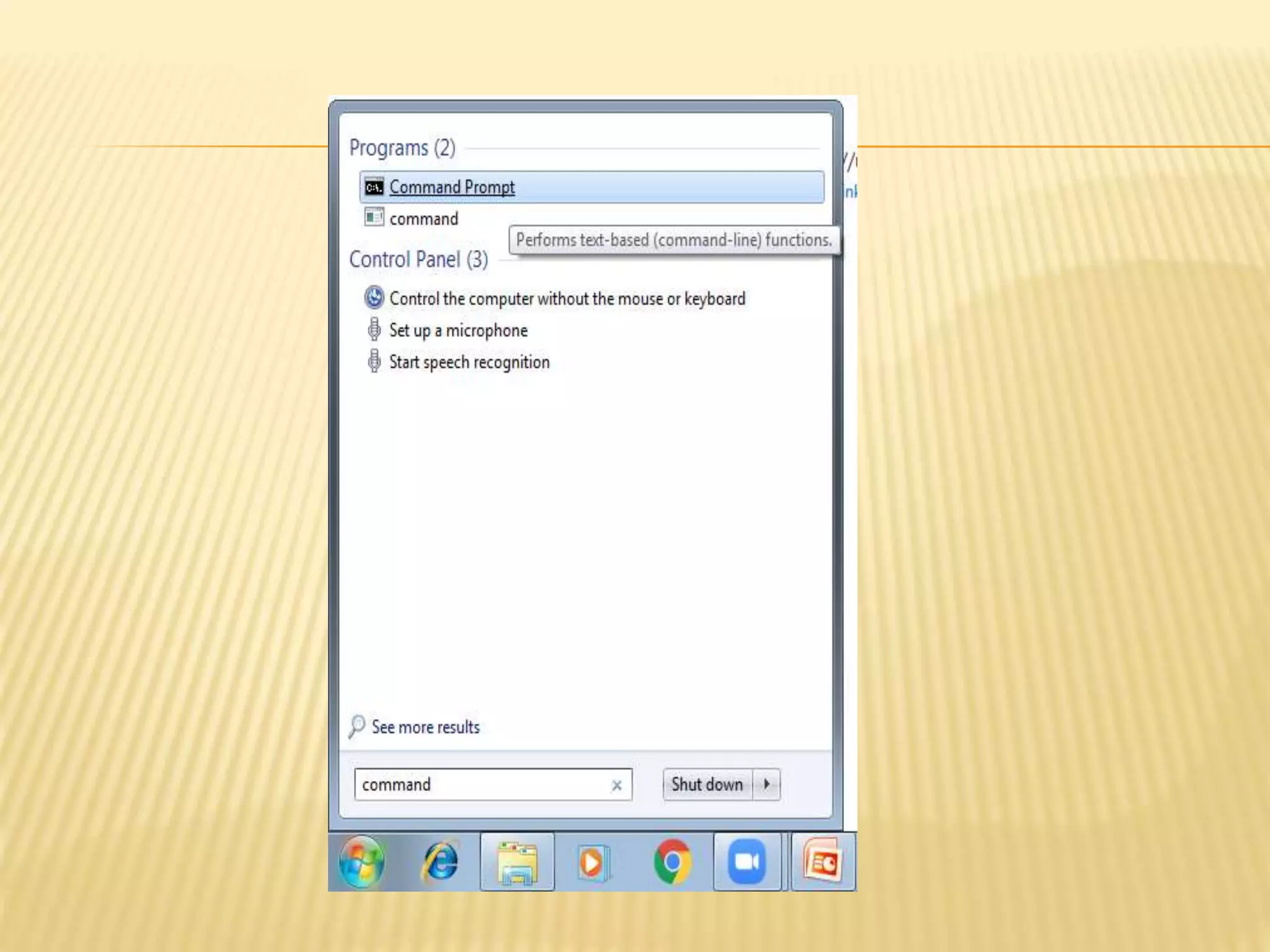1270x952 pixels.
Task: Open Control the computer without mouse
Action: click(x=567, y=299)
